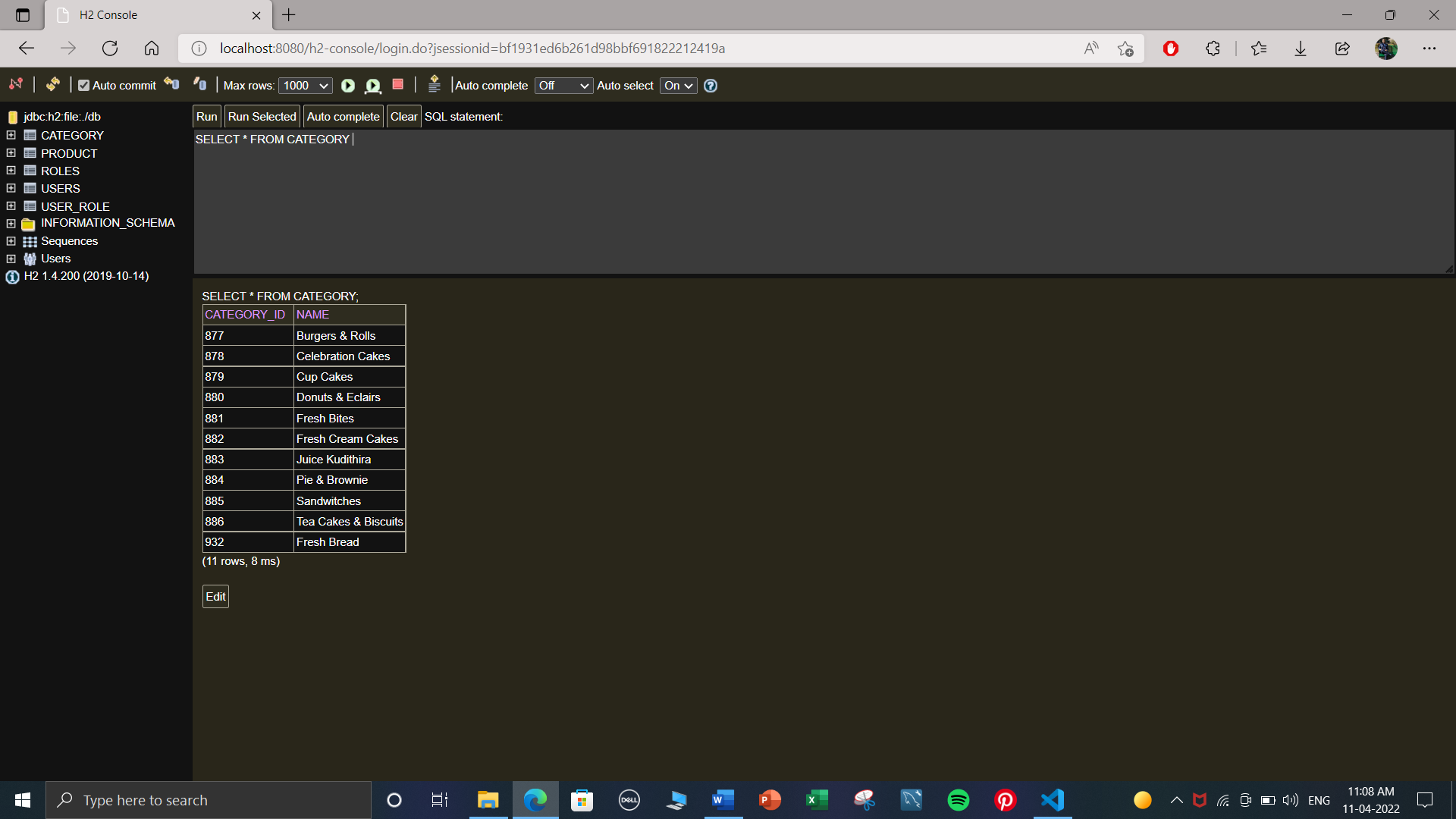Expand the CATEGORY table node
Image resolution: width=1456 pixels, height=819 pixels.
coord(11,135)
